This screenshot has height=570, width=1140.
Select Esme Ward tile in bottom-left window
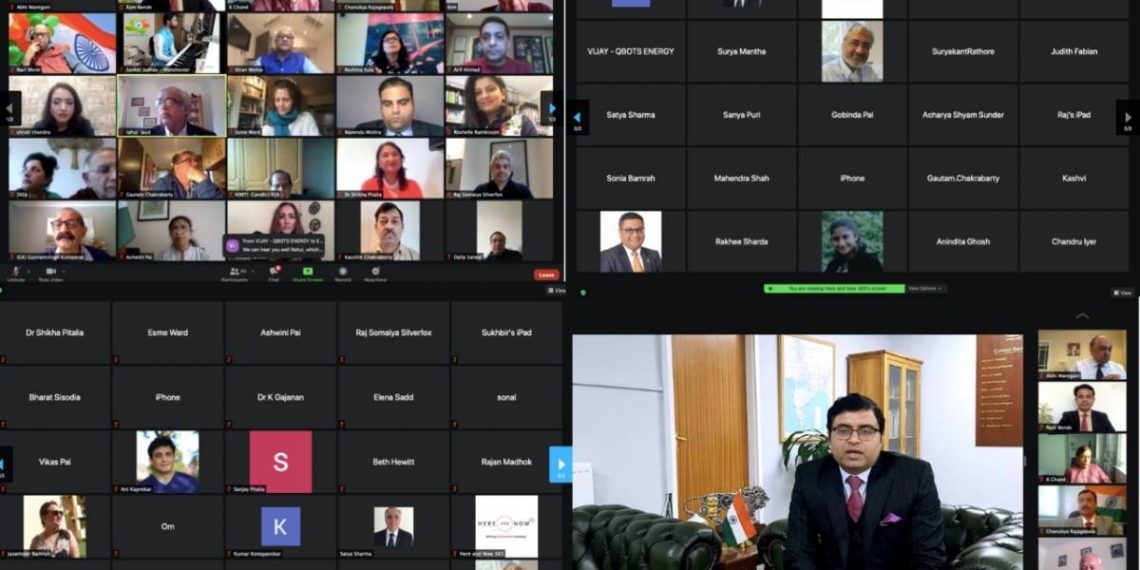coord(168,333)
